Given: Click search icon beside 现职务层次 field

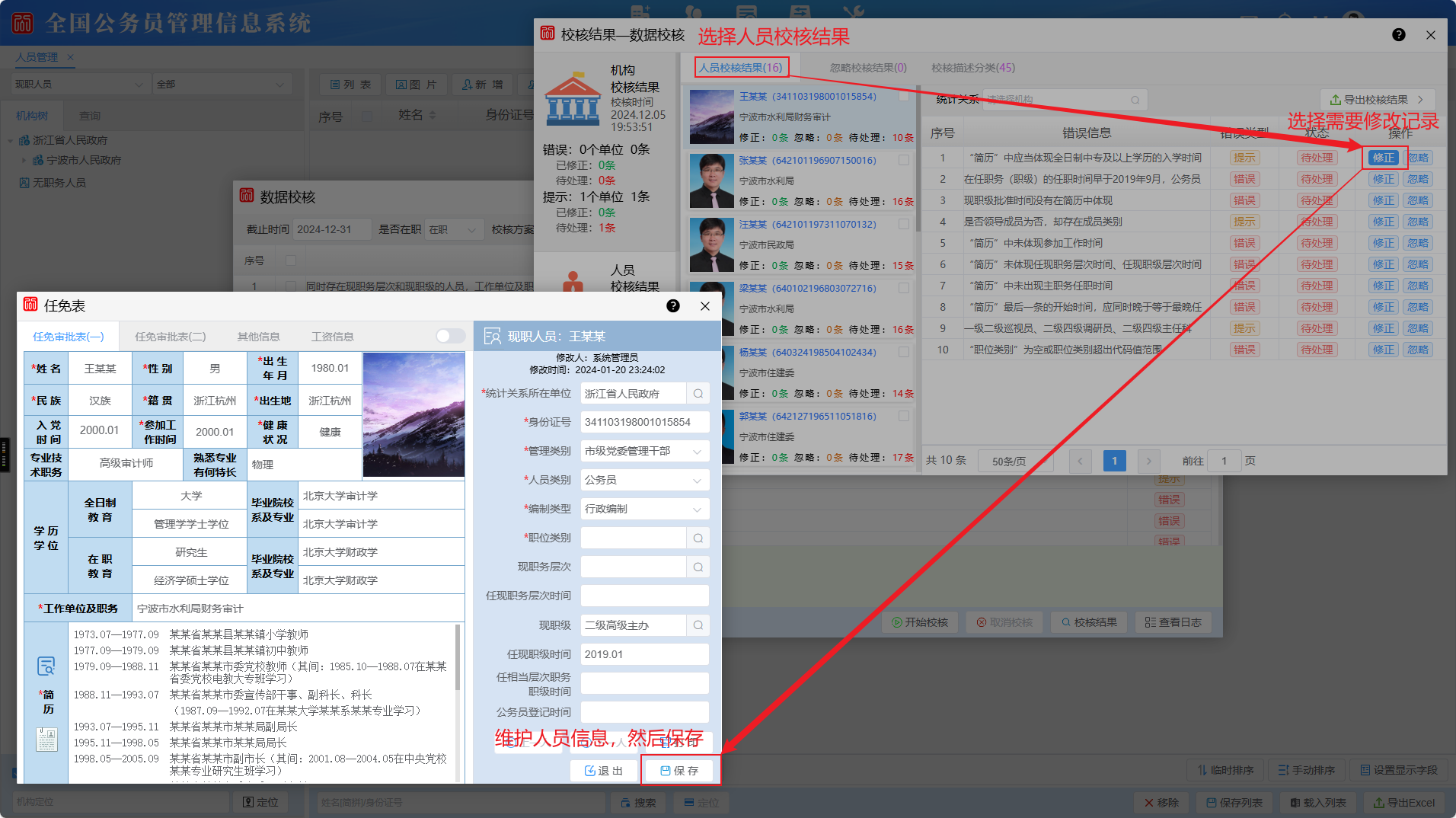Looking at the screenshot, I should coord(698,567).
